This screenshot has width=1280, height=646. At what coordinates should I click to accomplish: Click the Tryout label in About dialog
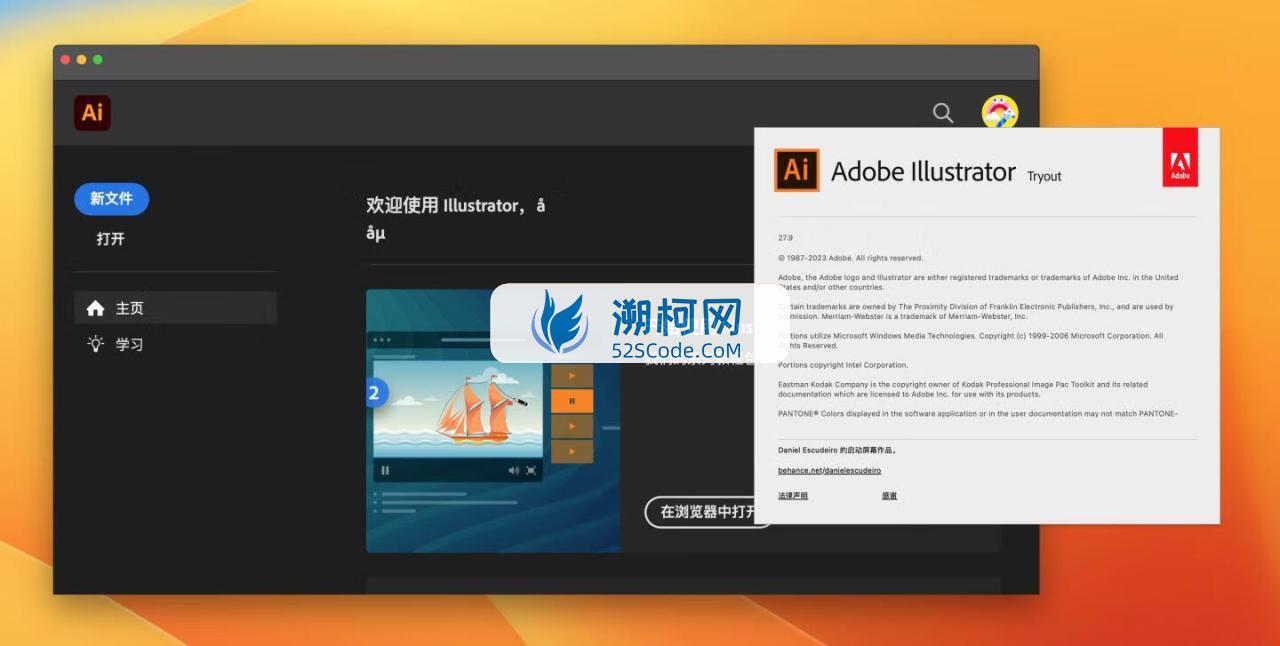tap(1044, 176)
